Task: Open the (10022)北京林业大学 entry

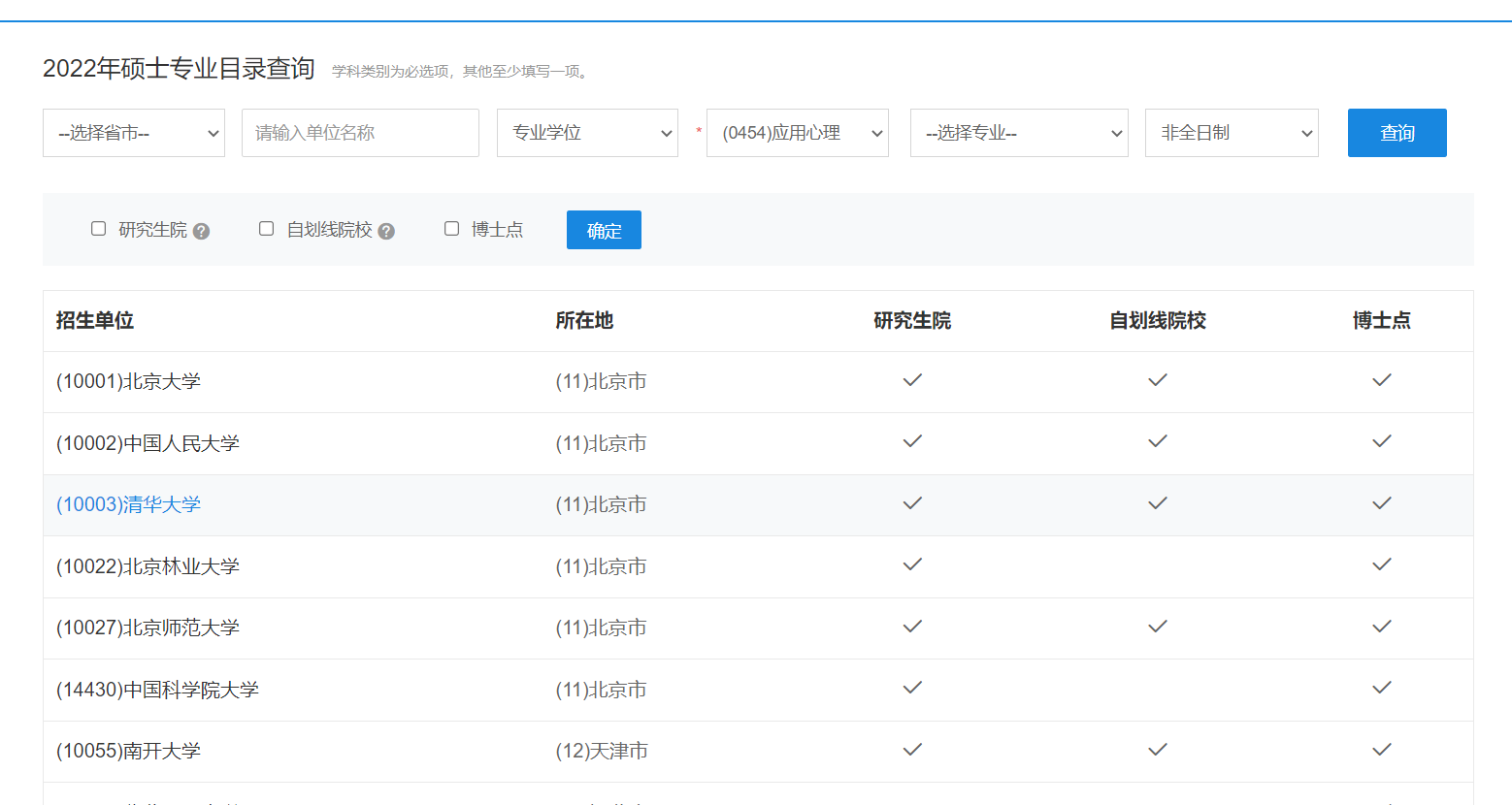Action: point(148,566)
